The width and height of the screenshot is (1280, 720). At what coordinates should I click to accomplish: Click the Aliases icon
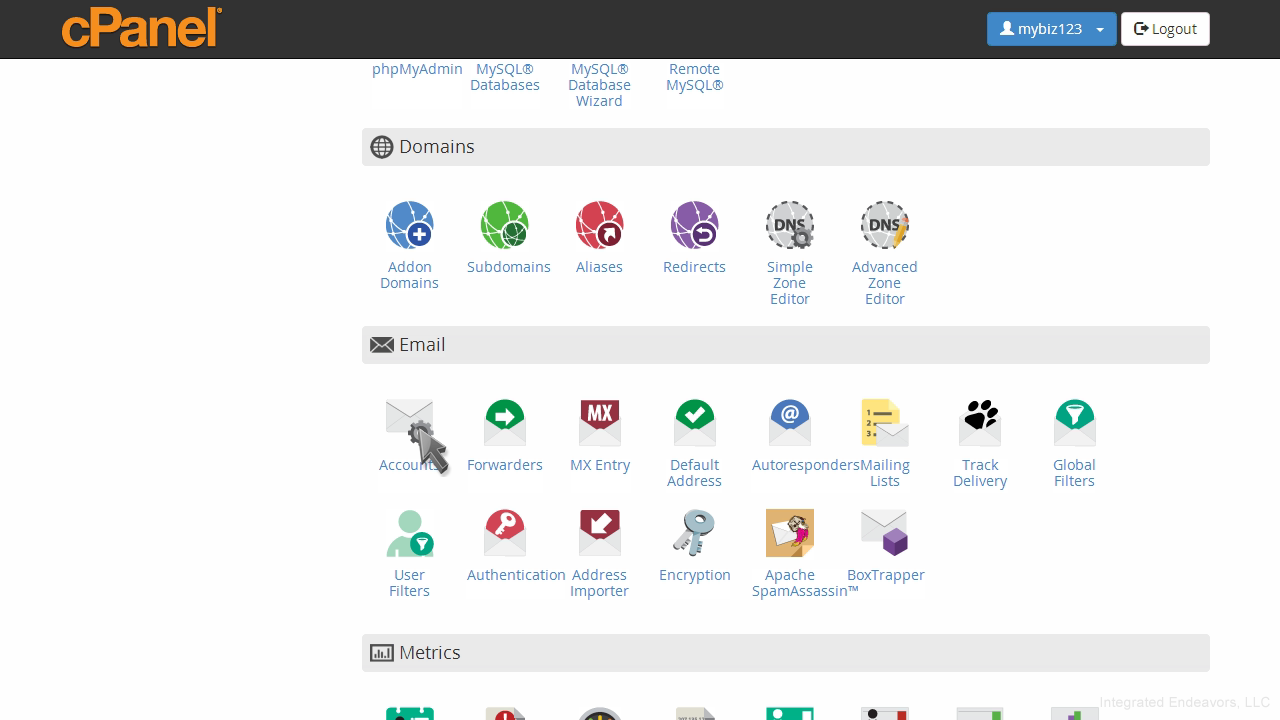[599, 225]
